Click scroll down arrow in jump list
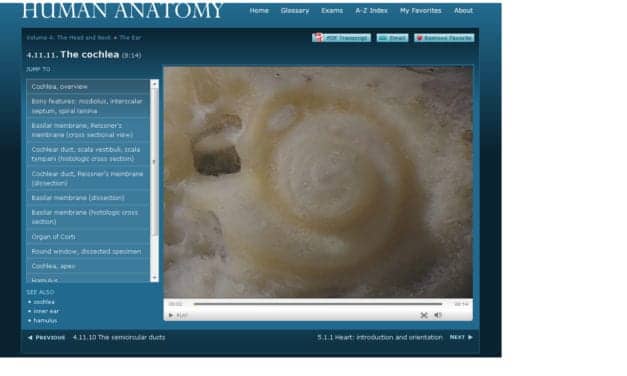The image size is (627, 376). (x=154, y=278)
